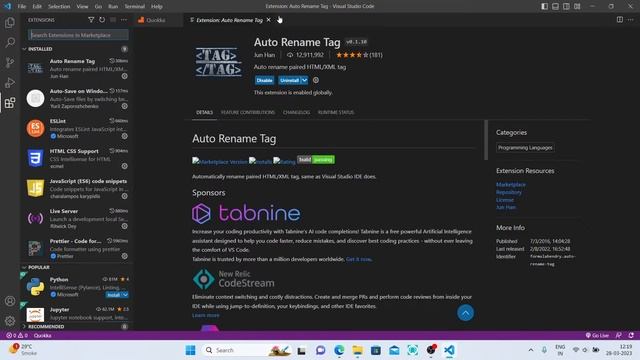Expand the Recommended extensions section
The image size is (640, 360).
tap(24, 327)
